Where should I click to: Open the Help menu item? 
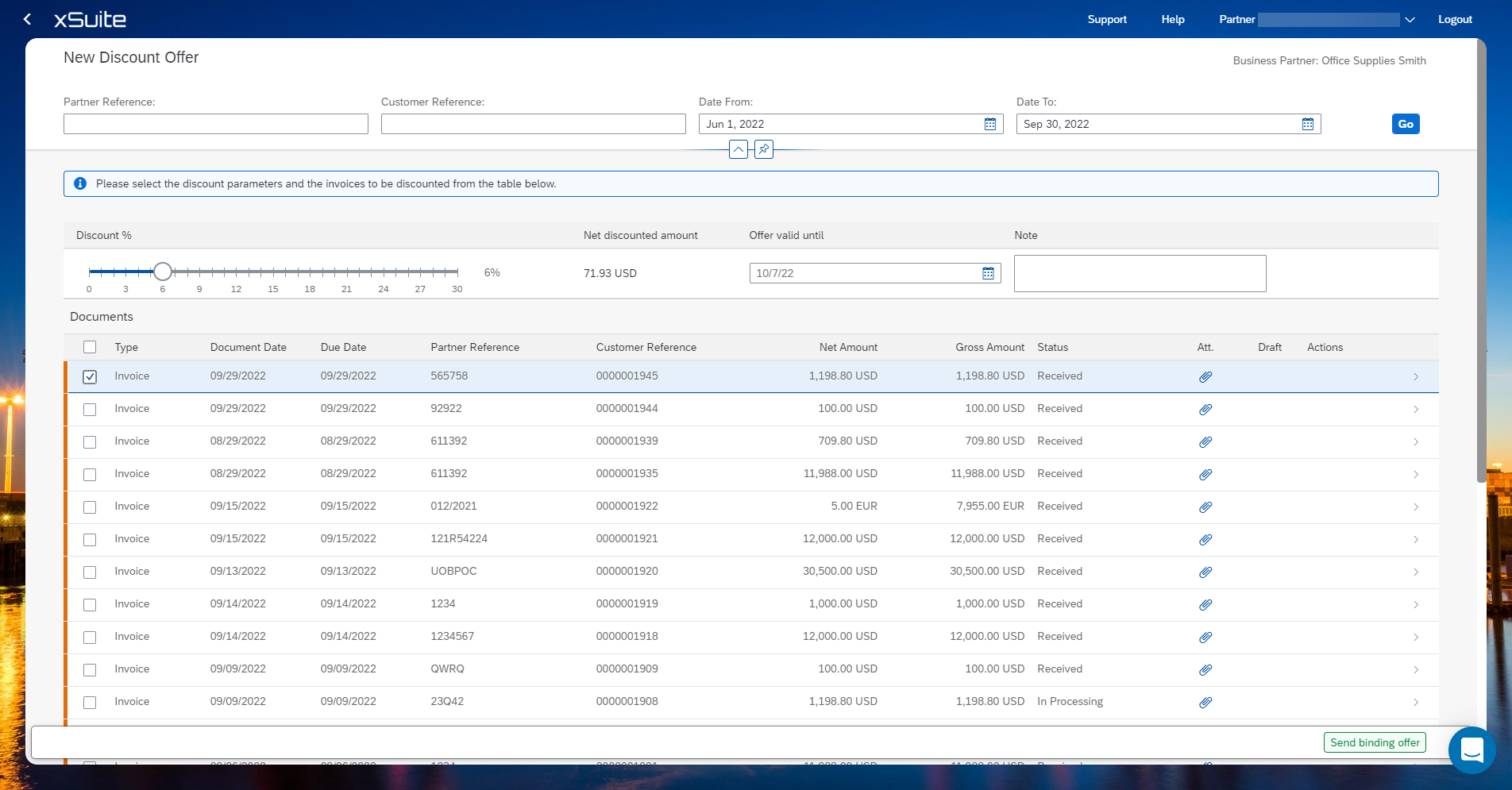coord(1172,20)
